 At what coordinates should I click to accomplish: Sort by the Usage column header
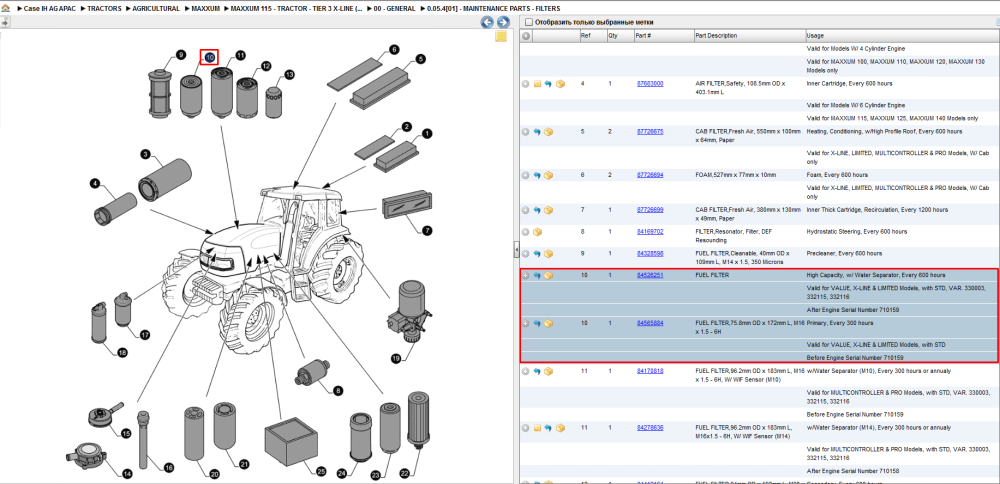pos(901,36)
